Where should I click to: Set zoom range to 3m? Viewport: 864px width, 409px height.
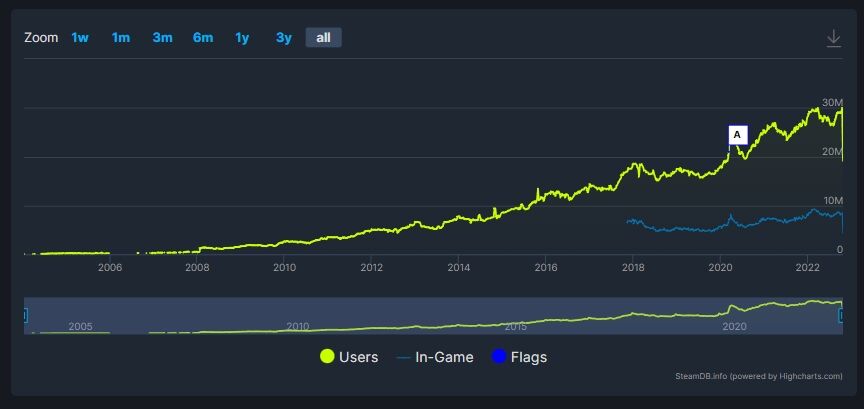click(x=162, y=37)
